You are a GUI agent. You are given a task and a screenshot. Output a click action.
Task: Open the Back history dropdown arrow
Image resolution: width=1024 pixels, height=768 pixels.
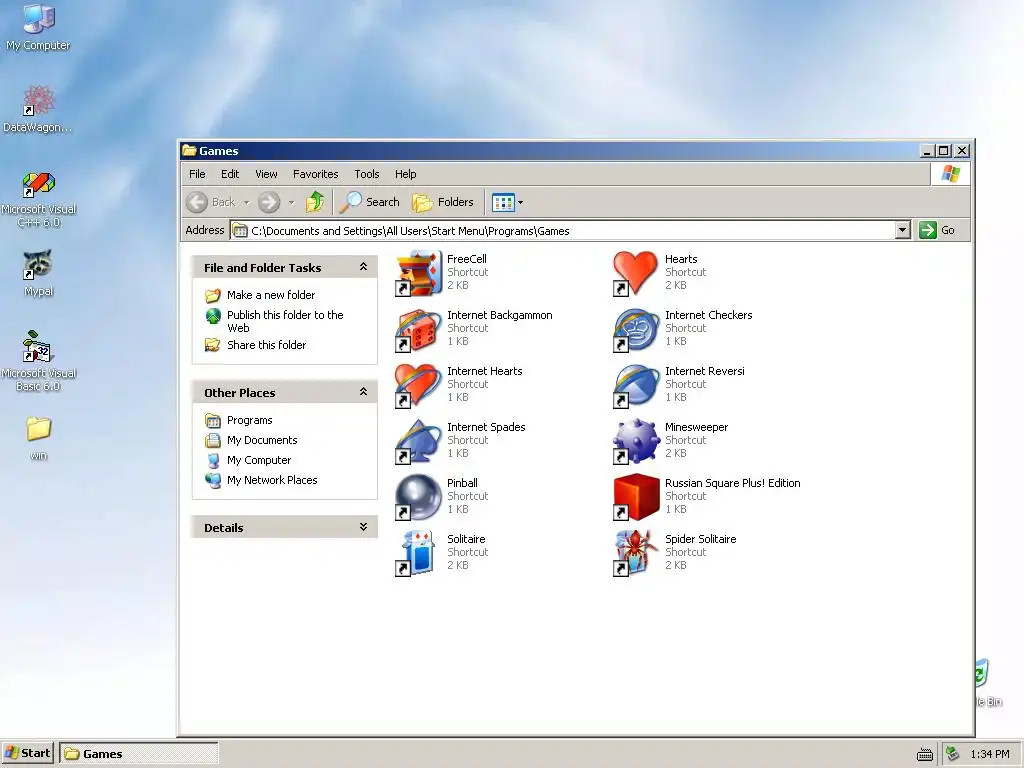coord(246,203)
